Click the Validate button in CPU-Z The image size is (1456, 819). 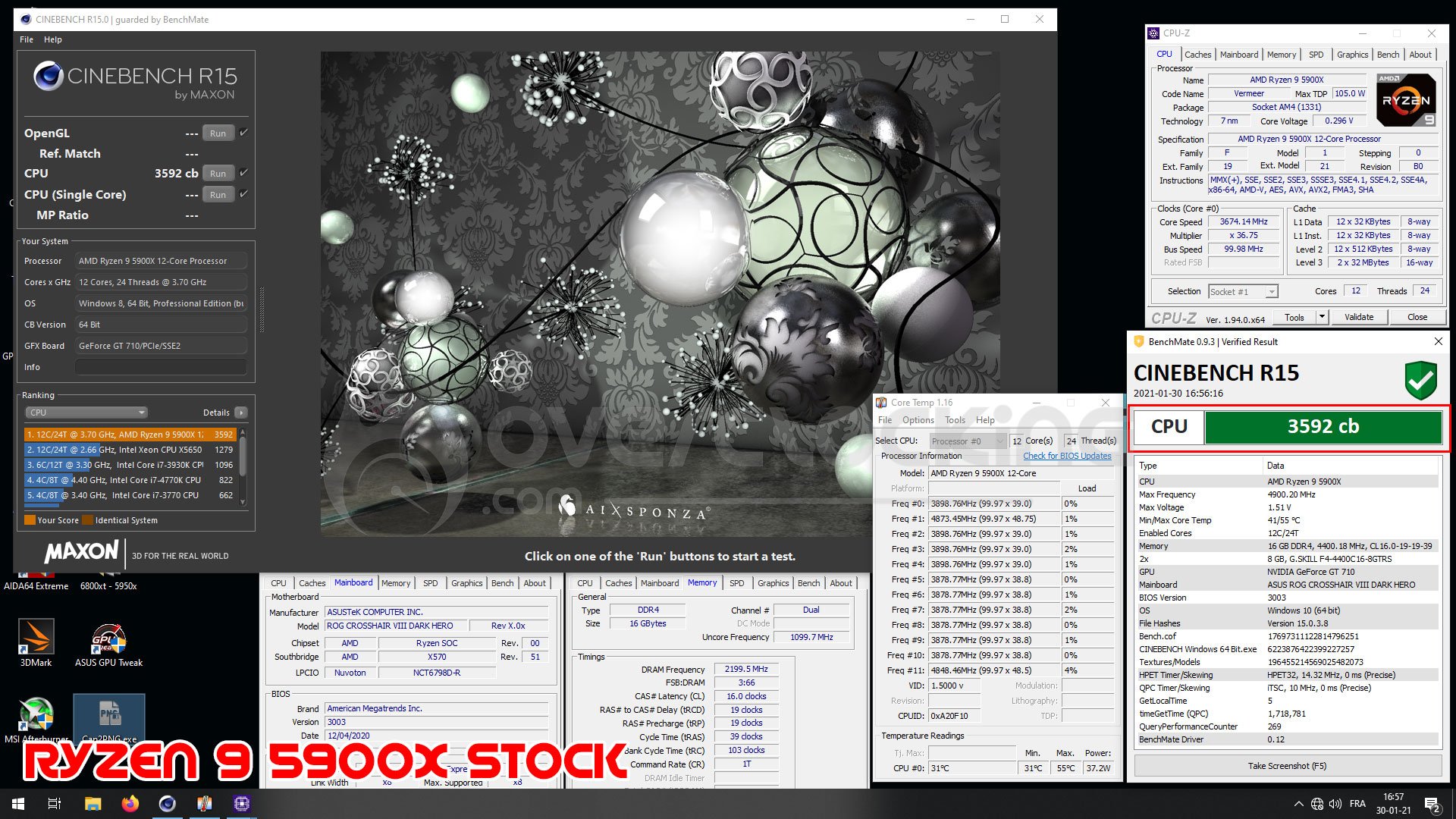1358,317
